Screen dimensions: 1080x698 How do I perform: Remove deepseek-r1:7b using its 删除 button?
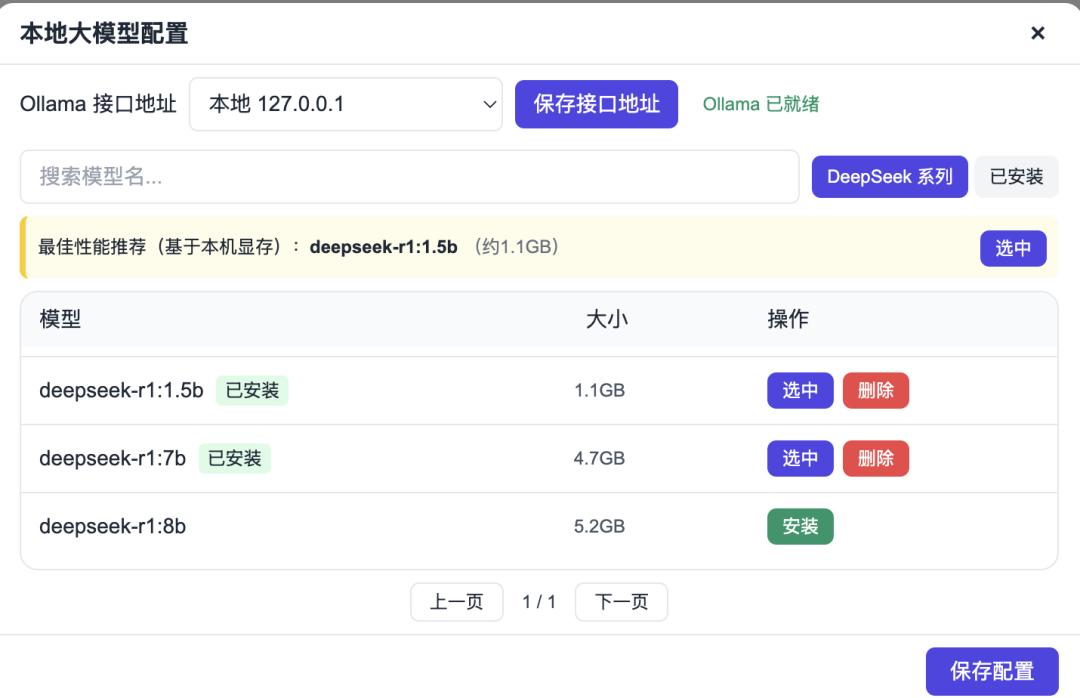coord(875,458)
